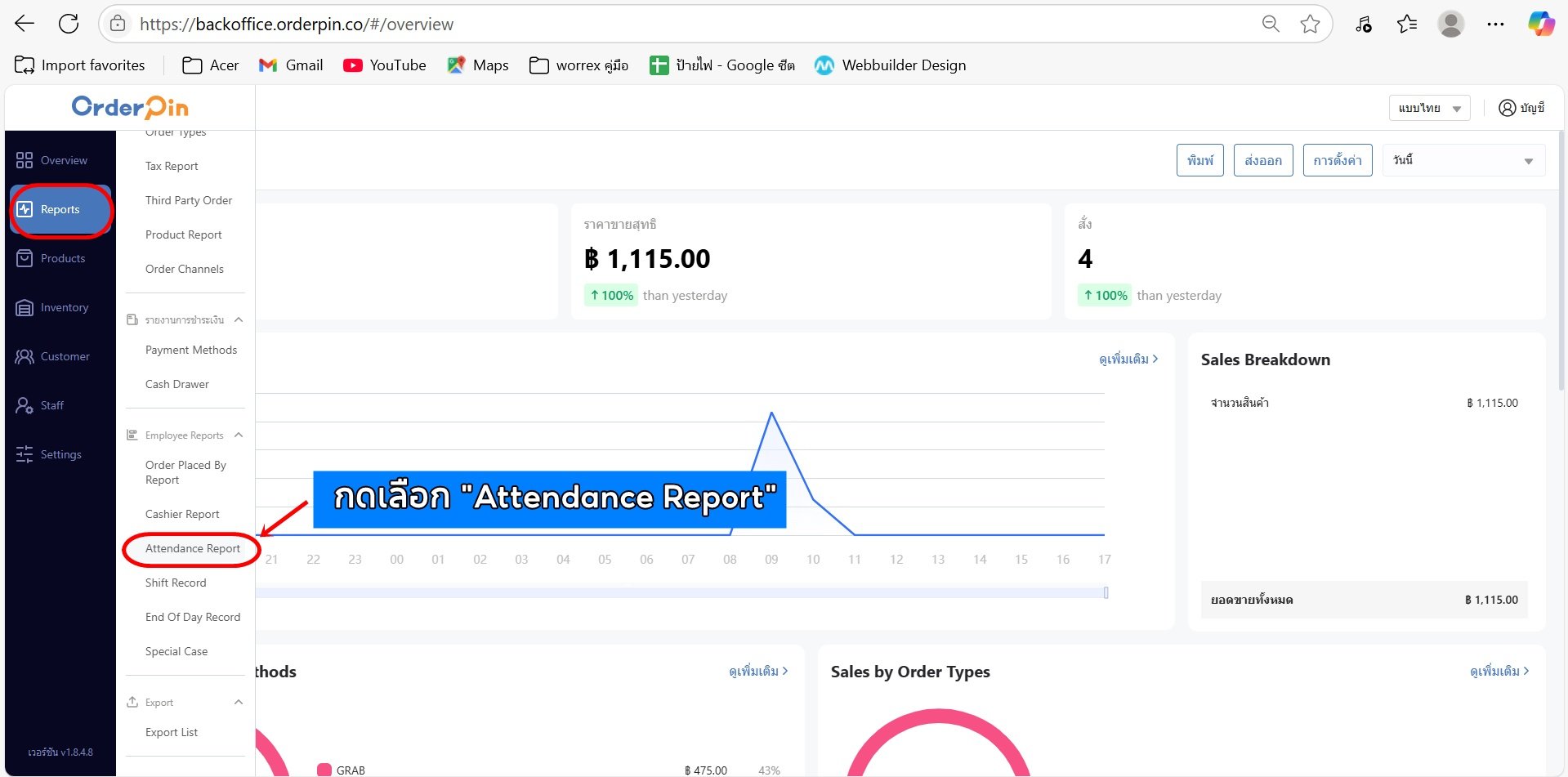Open End Of Day Record
The height and width of the screenshot is (777, 1568).
[193, 617]
